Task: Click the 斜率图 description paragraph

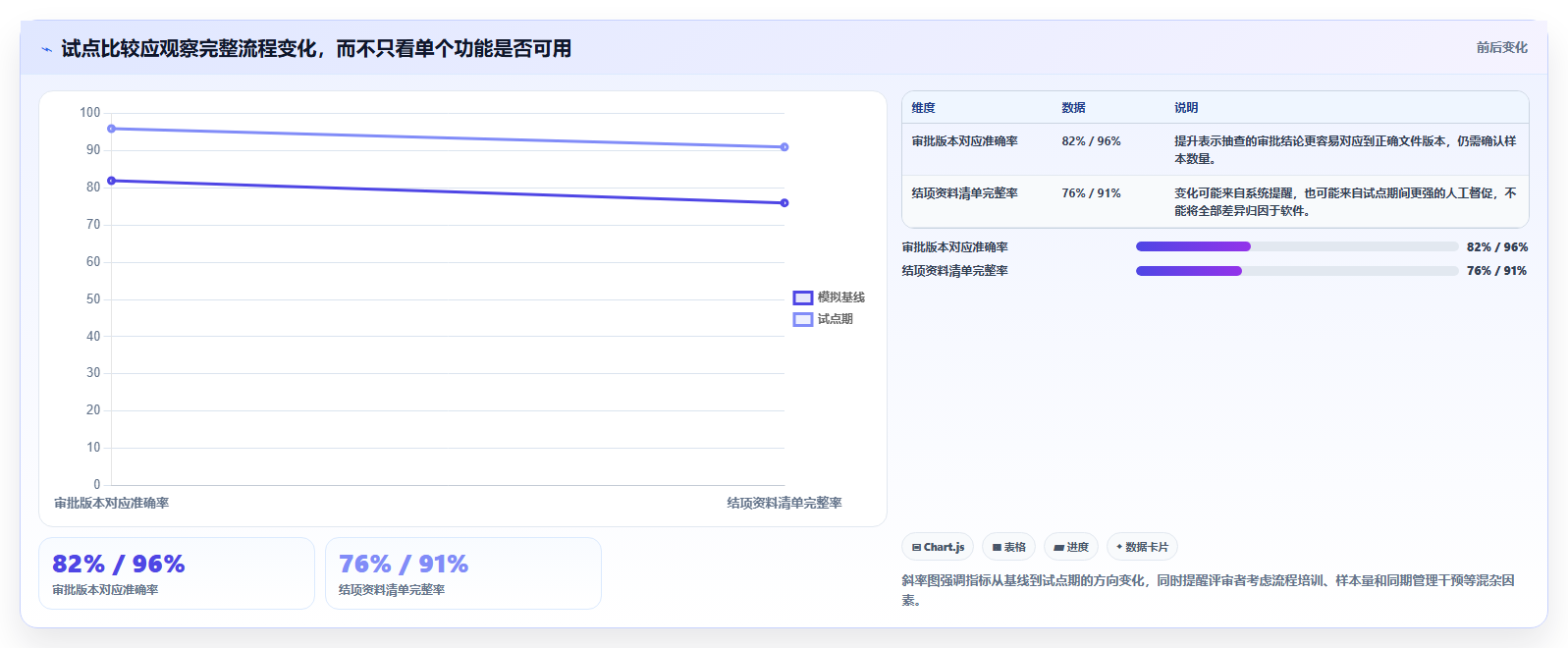Action: click(1209, 590)
